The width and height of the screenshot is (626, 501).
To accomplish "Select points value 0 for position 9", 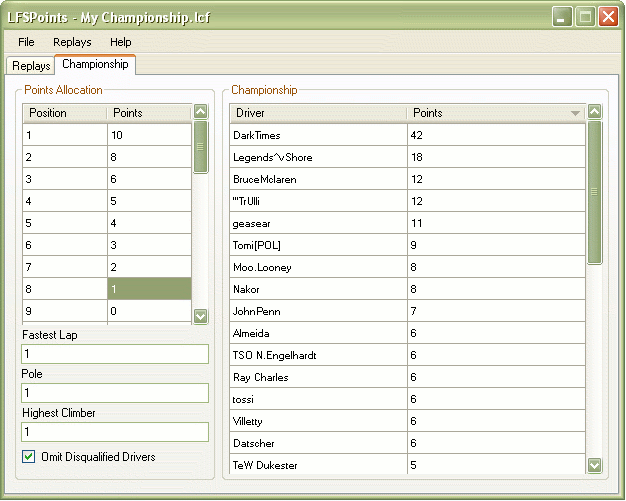I will (x=149, y=311).
